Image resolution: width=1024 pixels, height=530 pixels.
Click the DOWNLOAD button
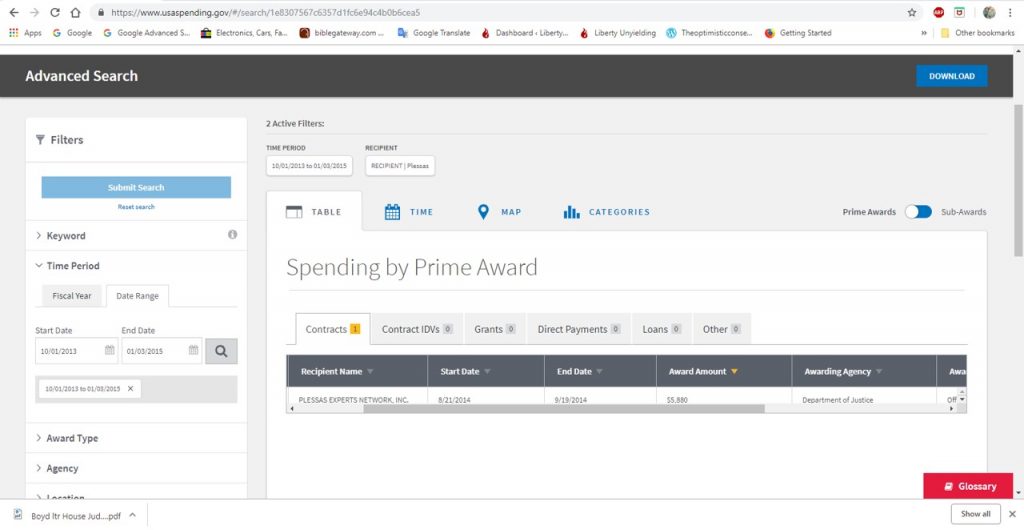point(952,76)
